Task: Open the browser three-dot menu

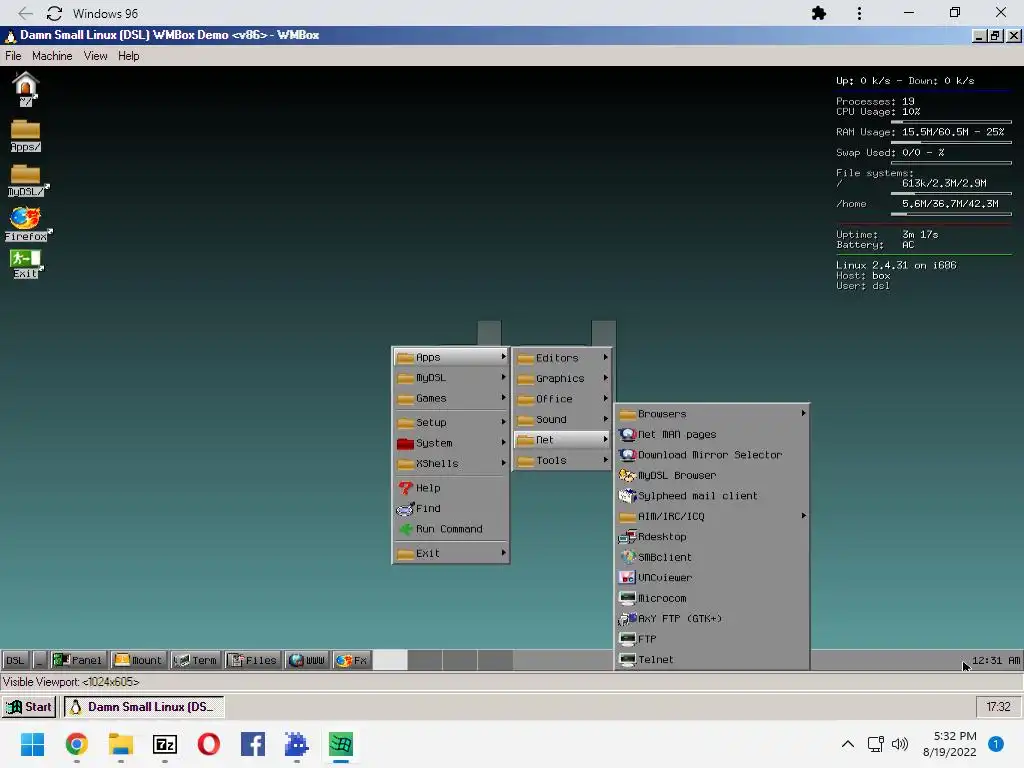Action: (x=859, y=13)
